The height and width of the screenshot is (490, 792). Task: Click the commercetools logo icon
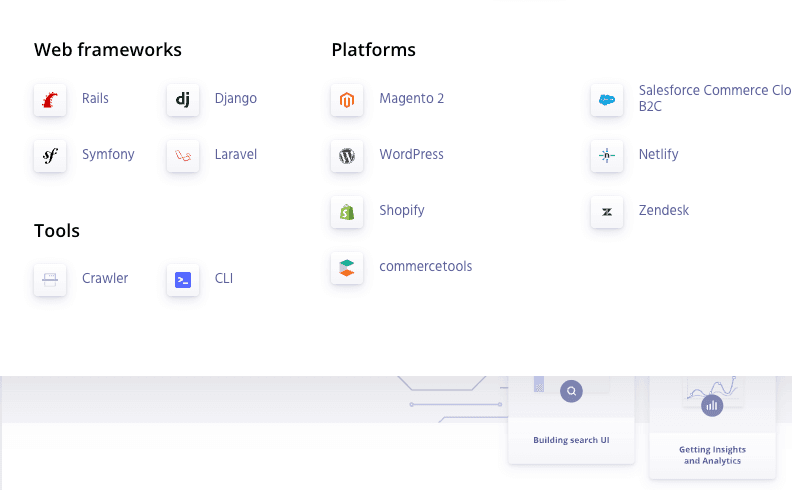pyautogui.click(x=347, y=268)
